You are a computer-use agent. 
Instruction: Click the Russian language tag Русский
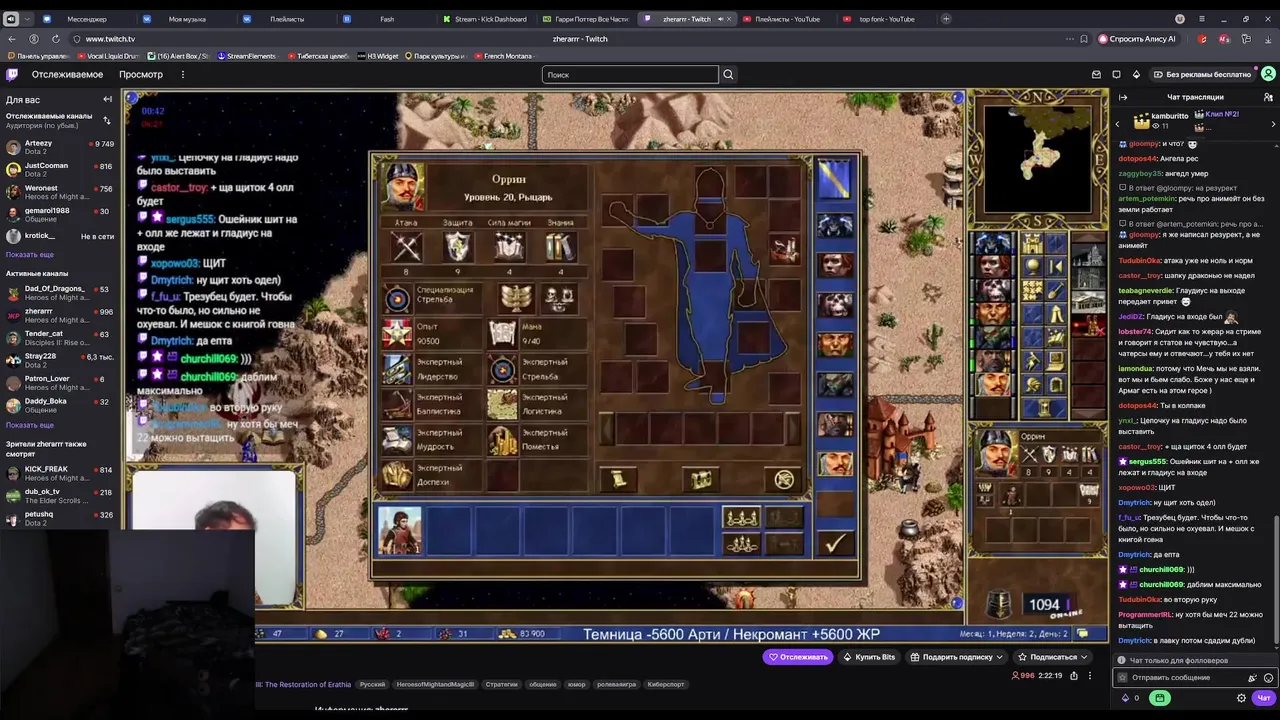[x=372, y=684]
